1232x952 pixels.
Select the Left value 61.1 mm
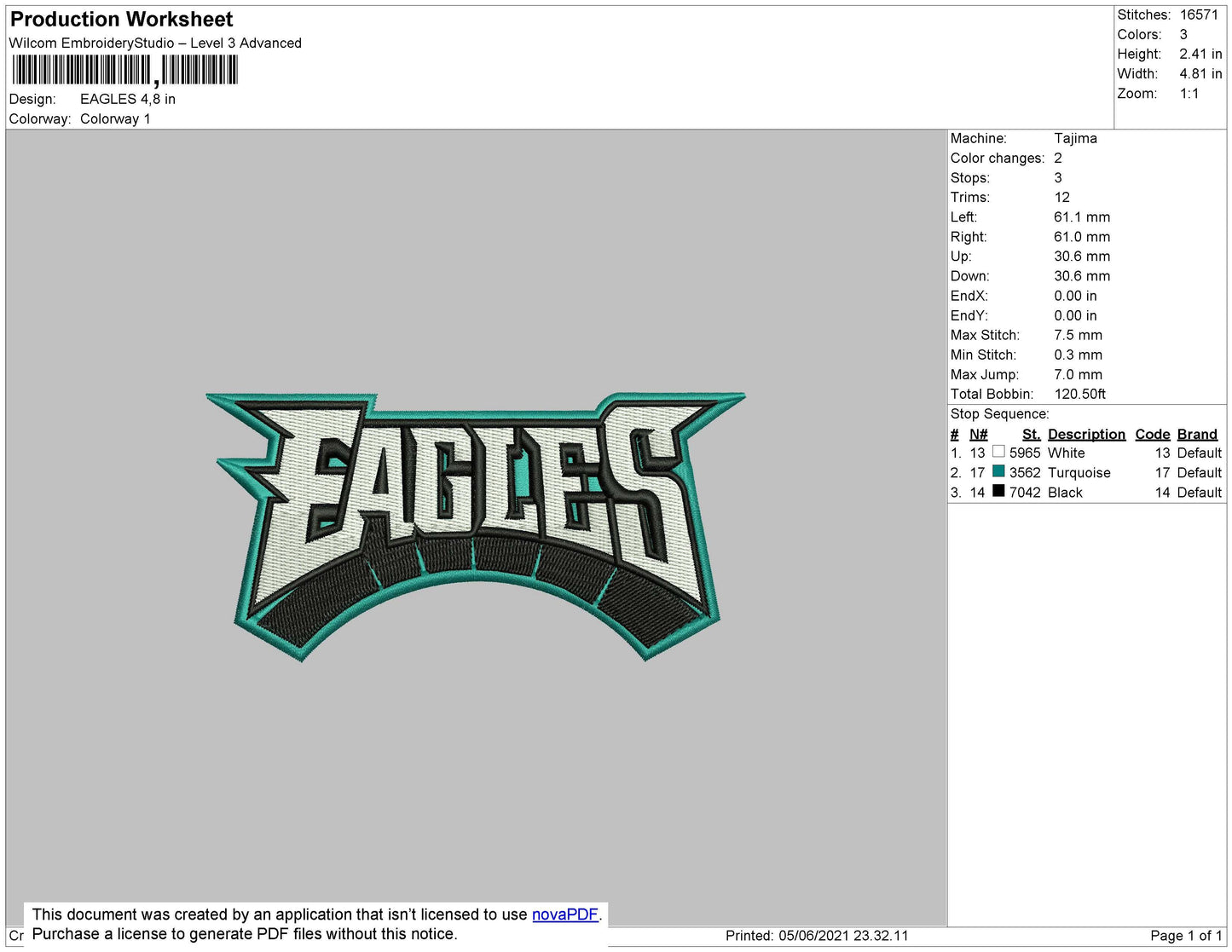[1082, 216]
